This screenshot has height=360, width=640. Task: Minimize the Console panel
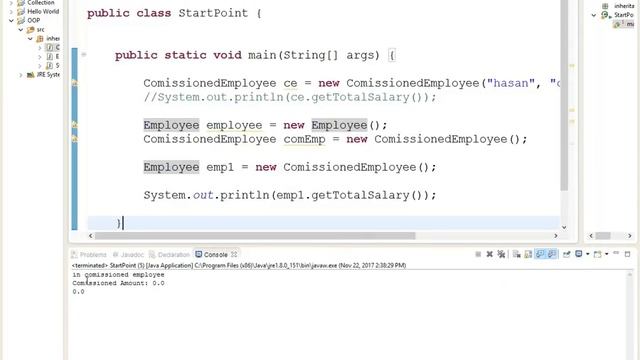point(616,253)
